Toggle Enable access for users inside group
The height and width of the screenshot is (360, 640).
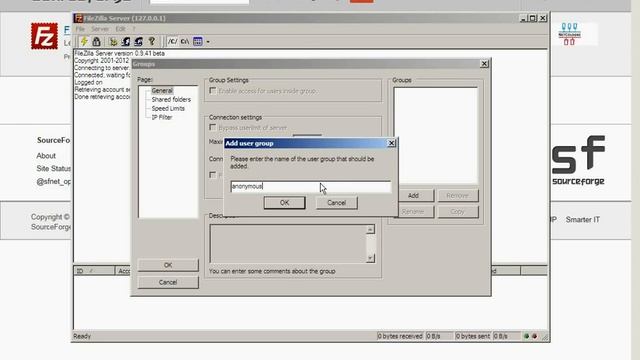pyautogui.click(x=213, y=91)
